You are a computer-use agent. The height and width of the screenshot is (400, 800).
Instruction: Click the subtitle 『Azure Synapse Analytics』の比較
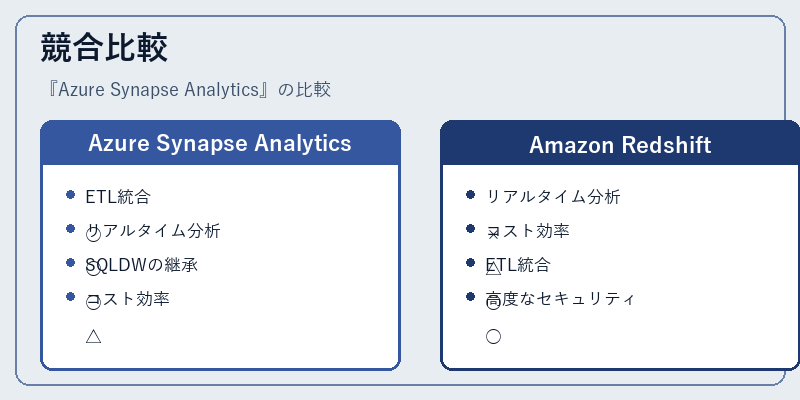187,90
